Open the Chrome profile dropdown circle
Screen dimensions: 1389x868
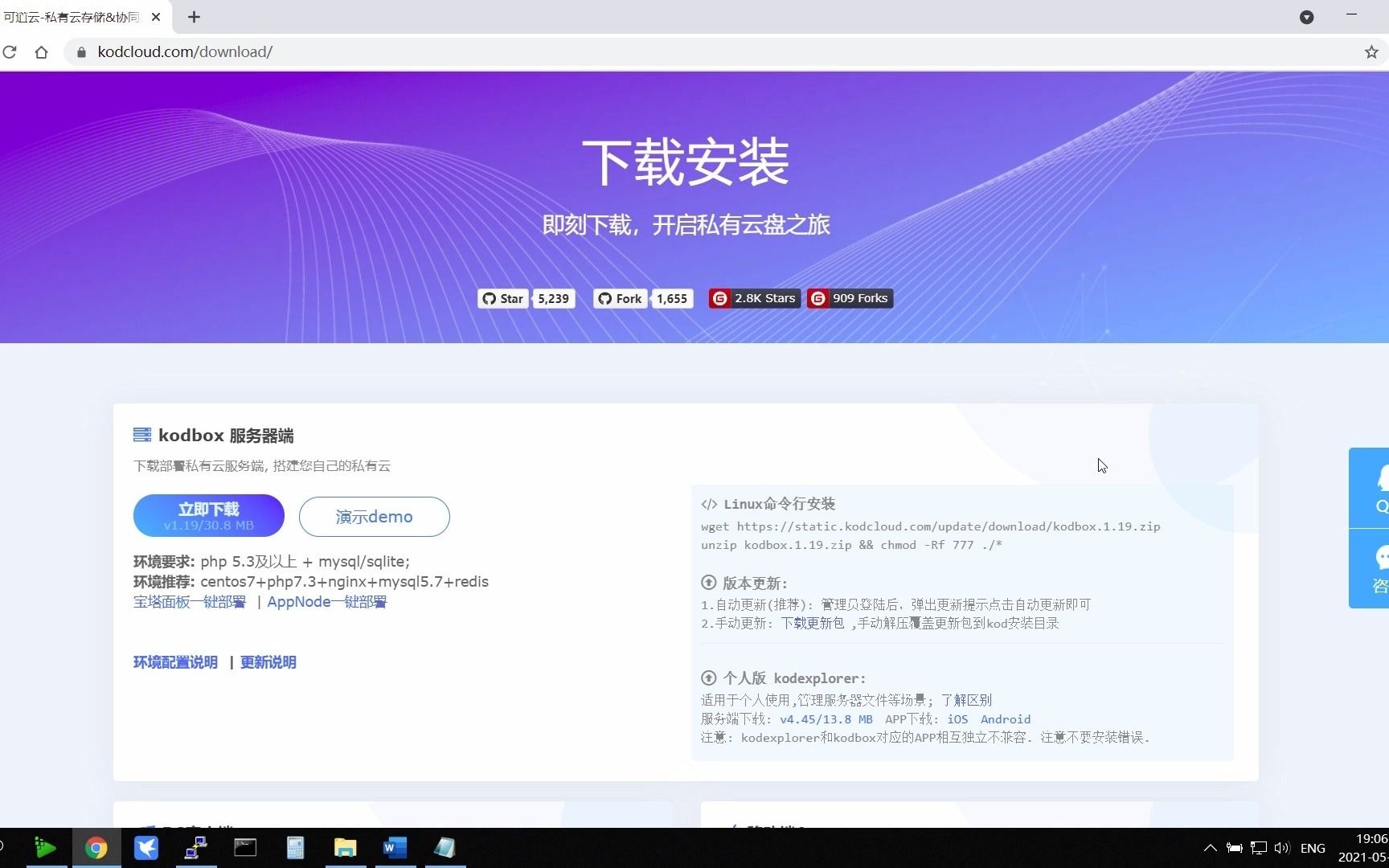pyautogui.click(x=1307, y=17)
